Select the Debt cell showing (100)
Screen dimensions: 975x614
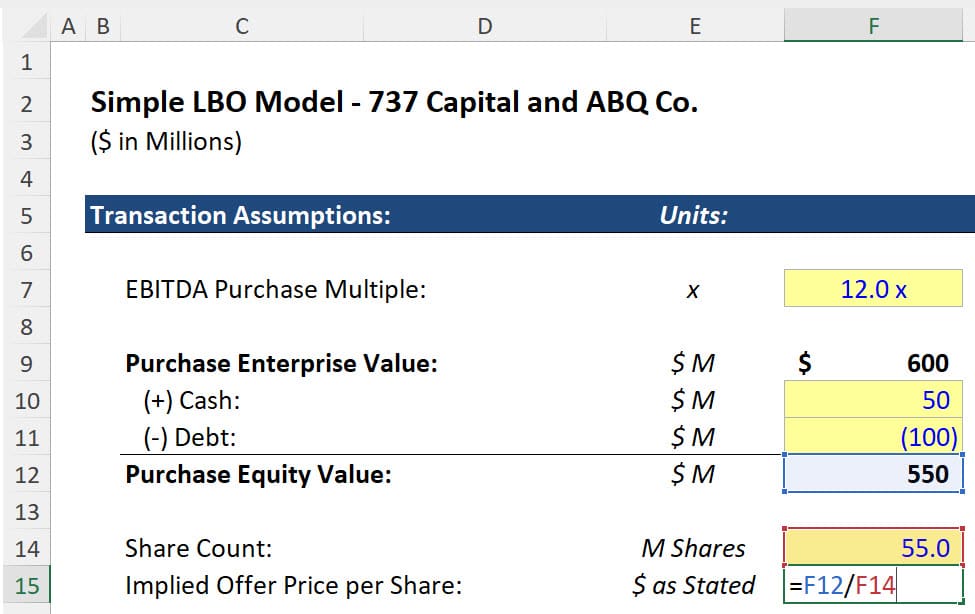pyautogui.click(x=873, y=437)
